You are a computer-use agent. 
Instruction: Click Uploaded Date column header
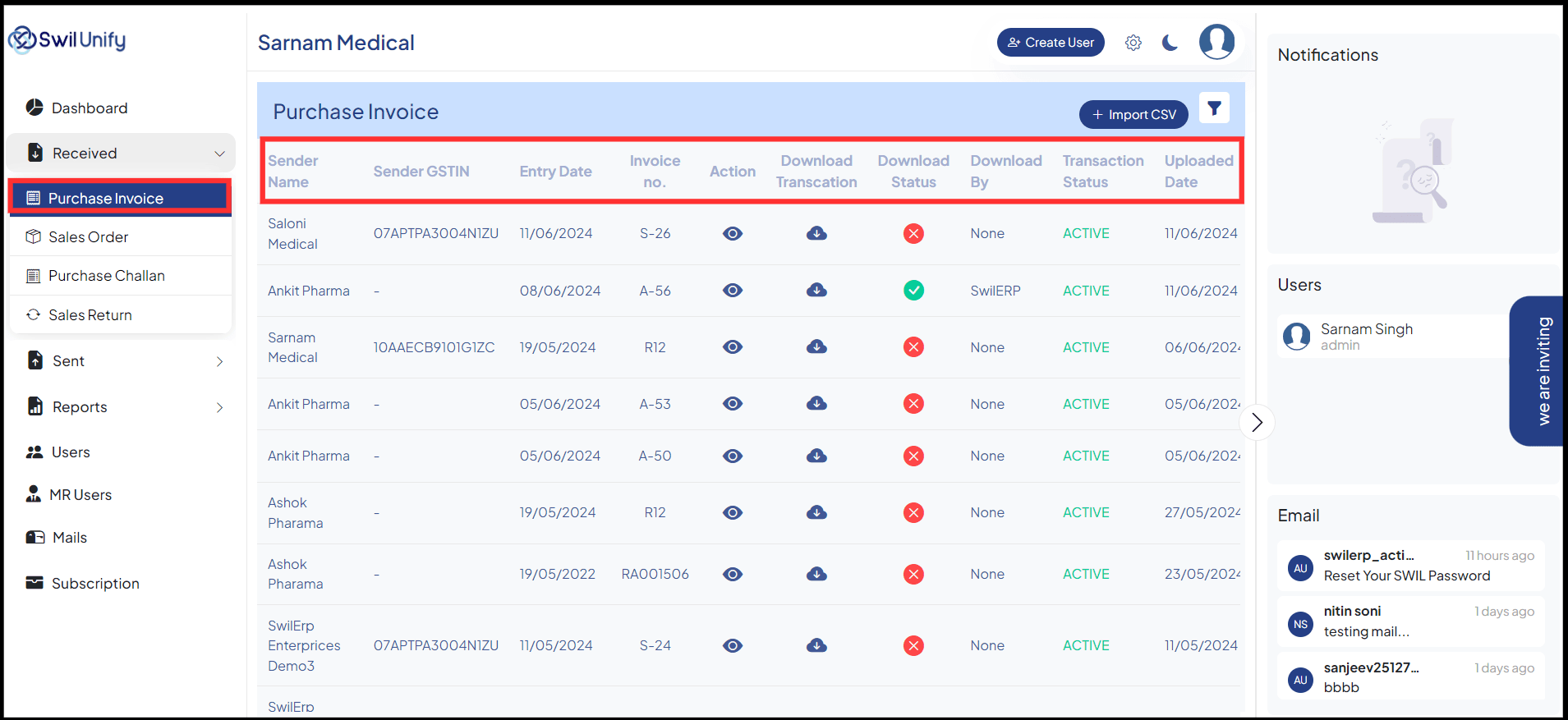pos(1198,172)
